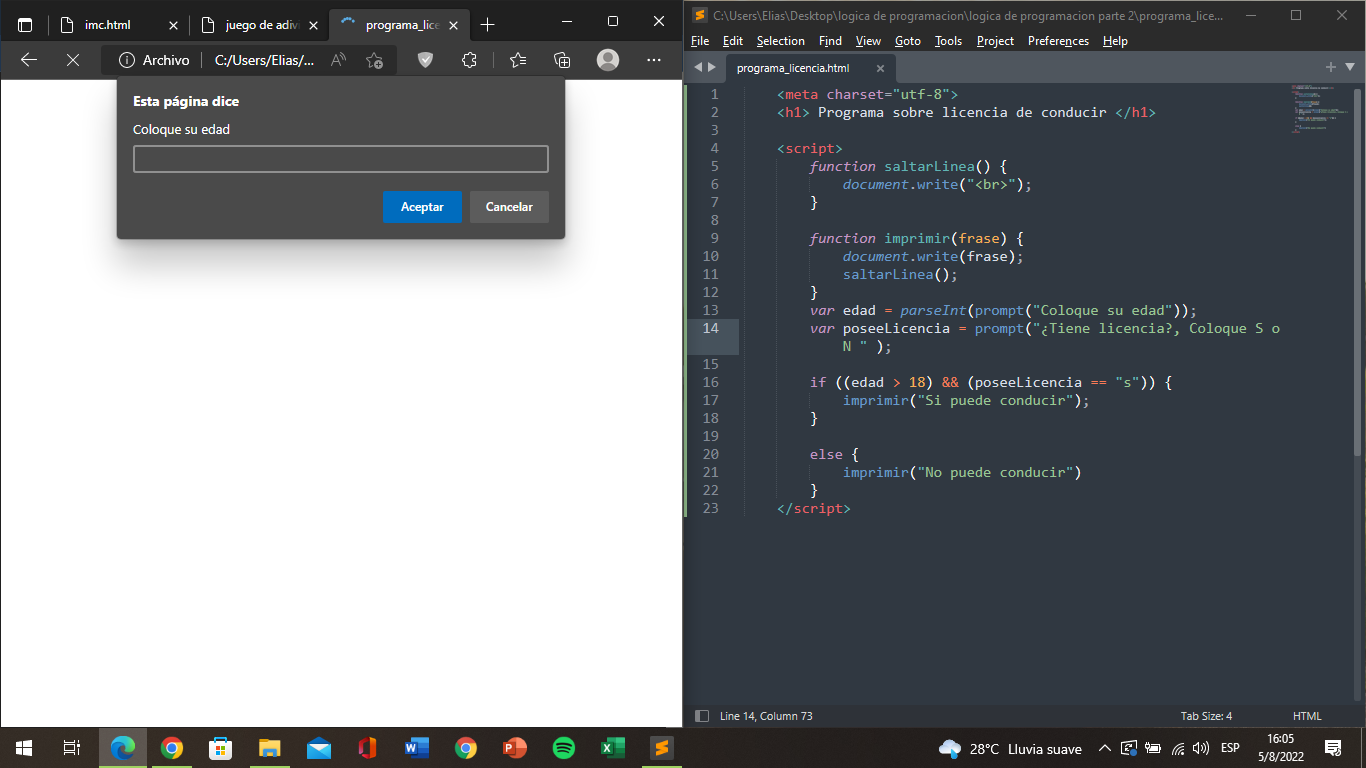
Task: Click imprimir("Si puede conducir") code line
Action: 966,400
